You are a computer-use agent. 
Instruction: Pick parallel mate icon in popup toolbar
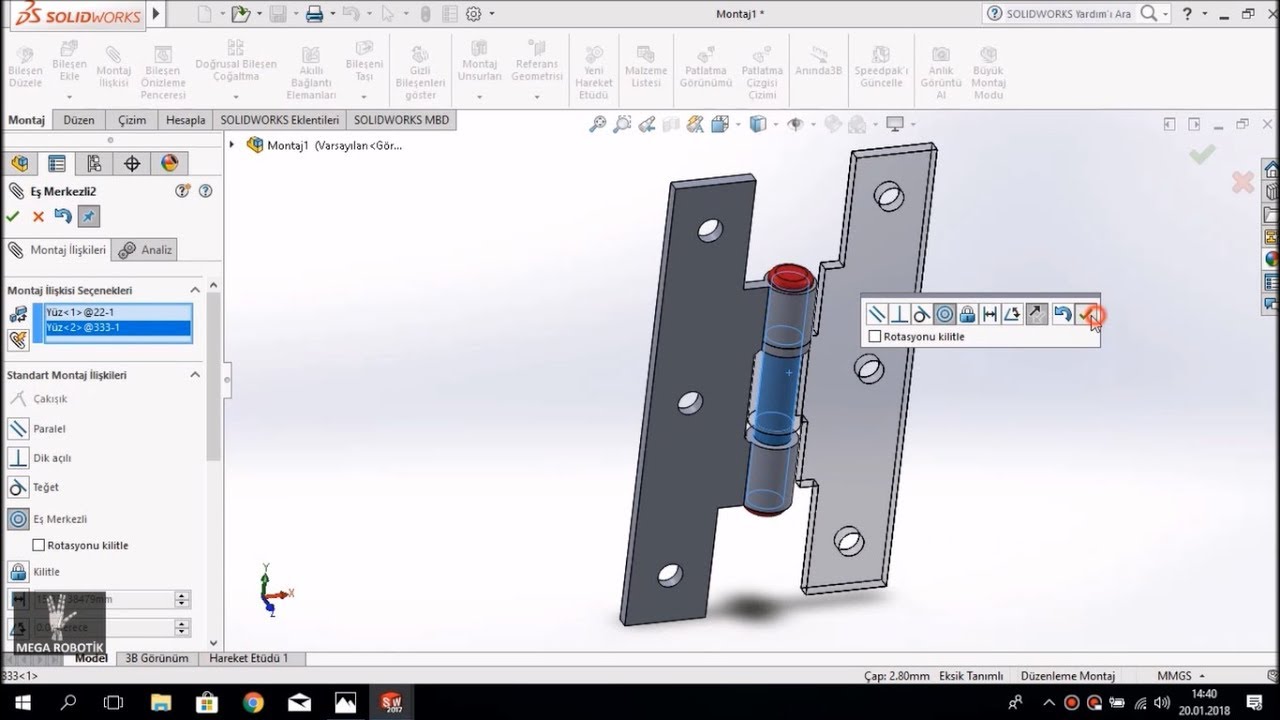[877, 314]
